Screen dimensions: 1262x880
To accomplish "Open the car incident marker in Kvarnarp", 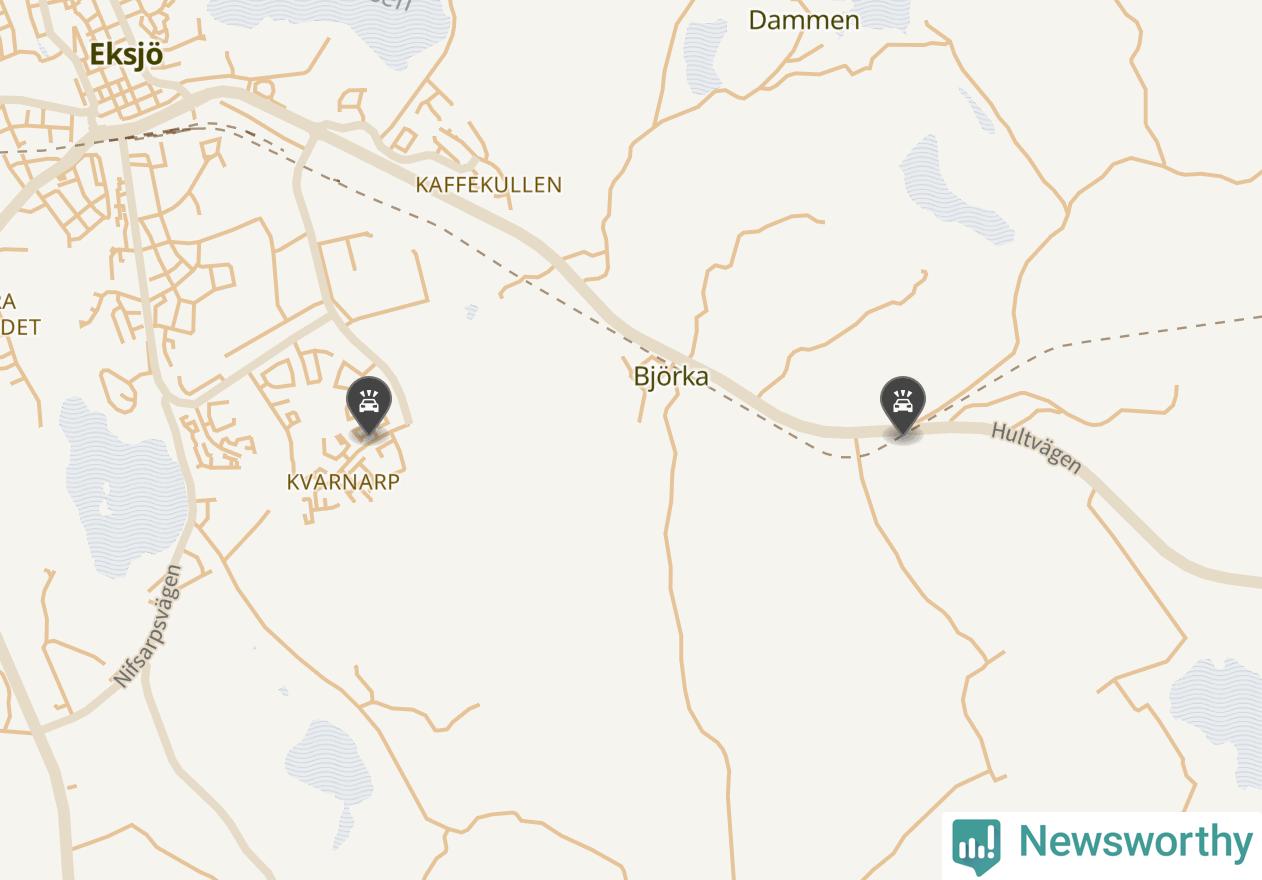I will point(369,405).
